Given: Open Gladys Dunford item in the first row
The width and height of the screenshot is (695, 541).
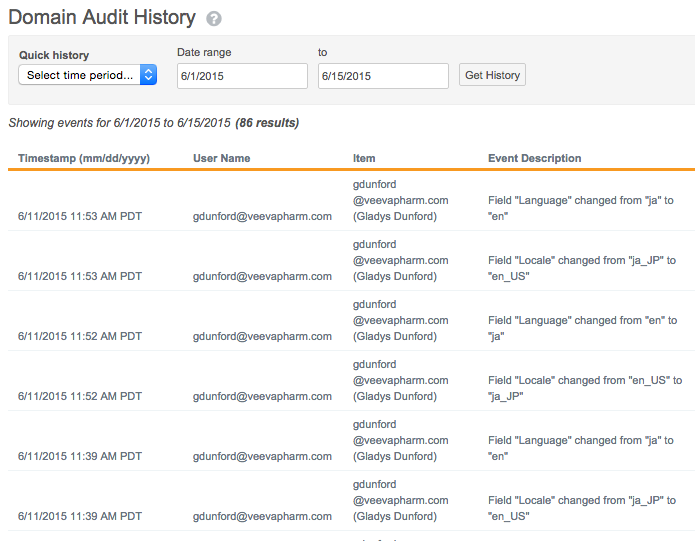Looking at the screenshot, I should coord(400,200).
